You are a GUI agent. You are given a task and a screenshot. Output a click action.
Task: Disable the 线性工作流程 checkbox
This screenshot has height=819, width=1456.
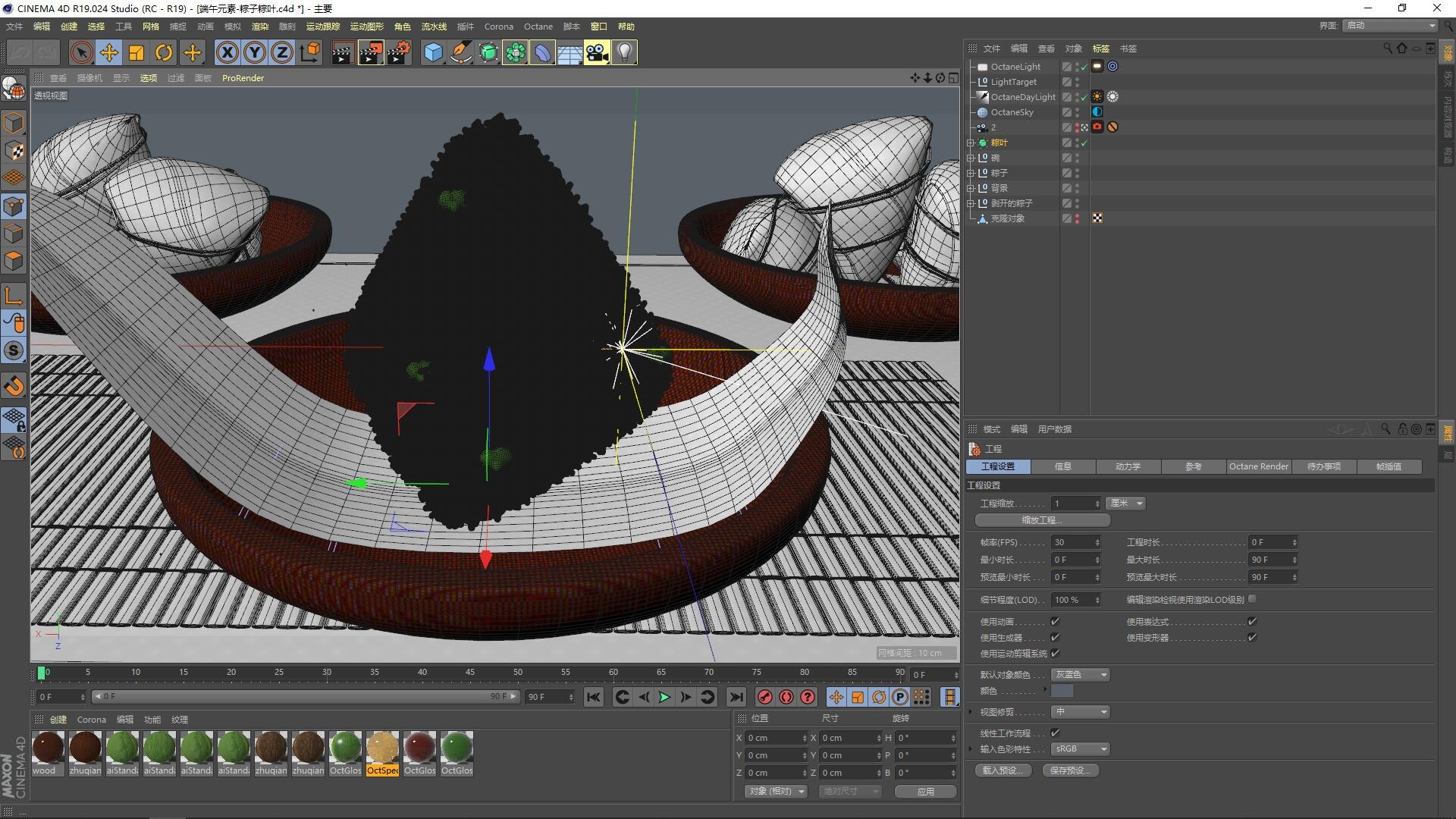point(1055,733)
